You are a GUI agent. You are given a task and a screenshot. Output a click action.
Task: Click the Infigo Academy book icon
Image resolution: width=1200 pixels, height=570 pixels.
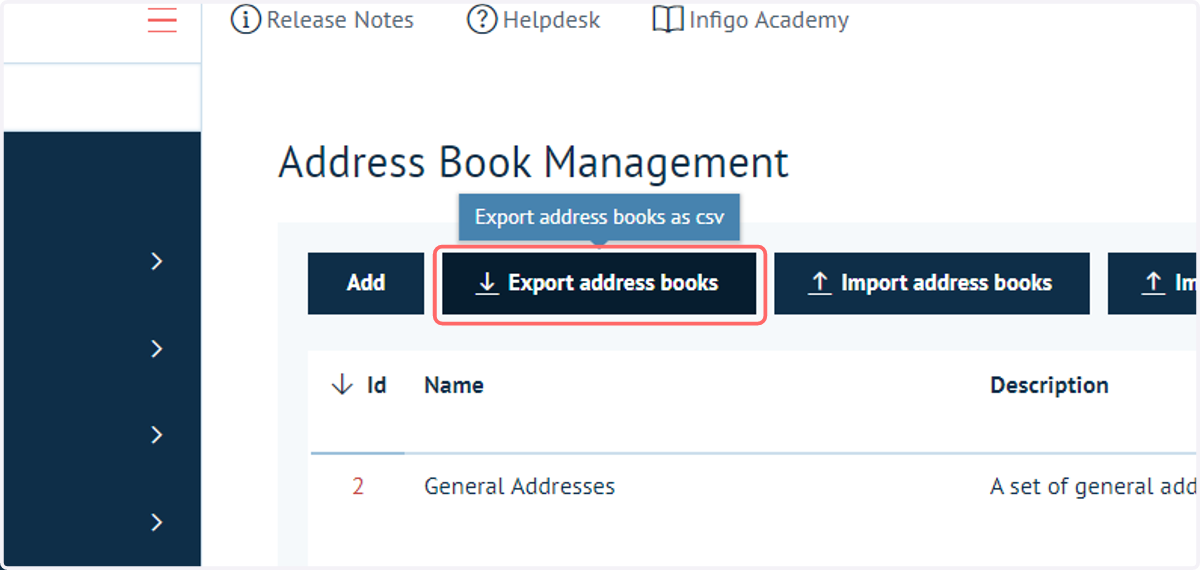tap(668, 20)
